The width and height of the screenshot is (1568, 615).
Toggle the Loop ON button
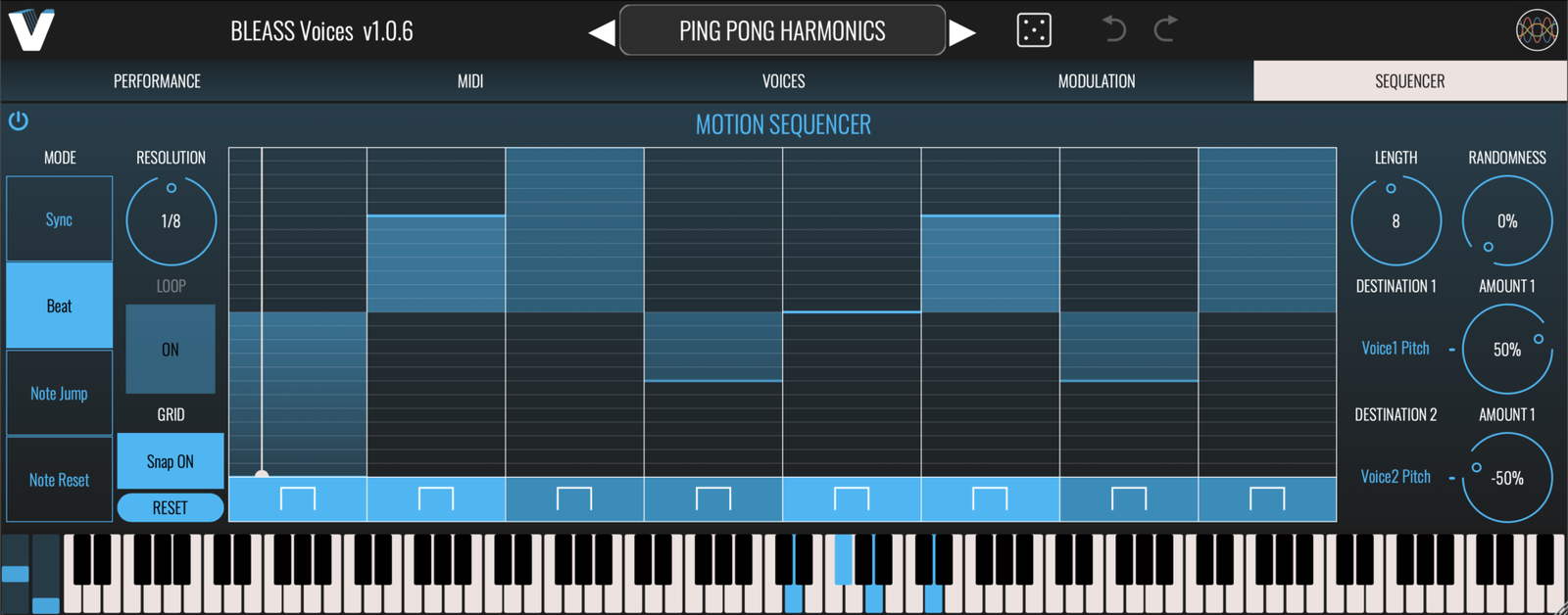[171, 350]
